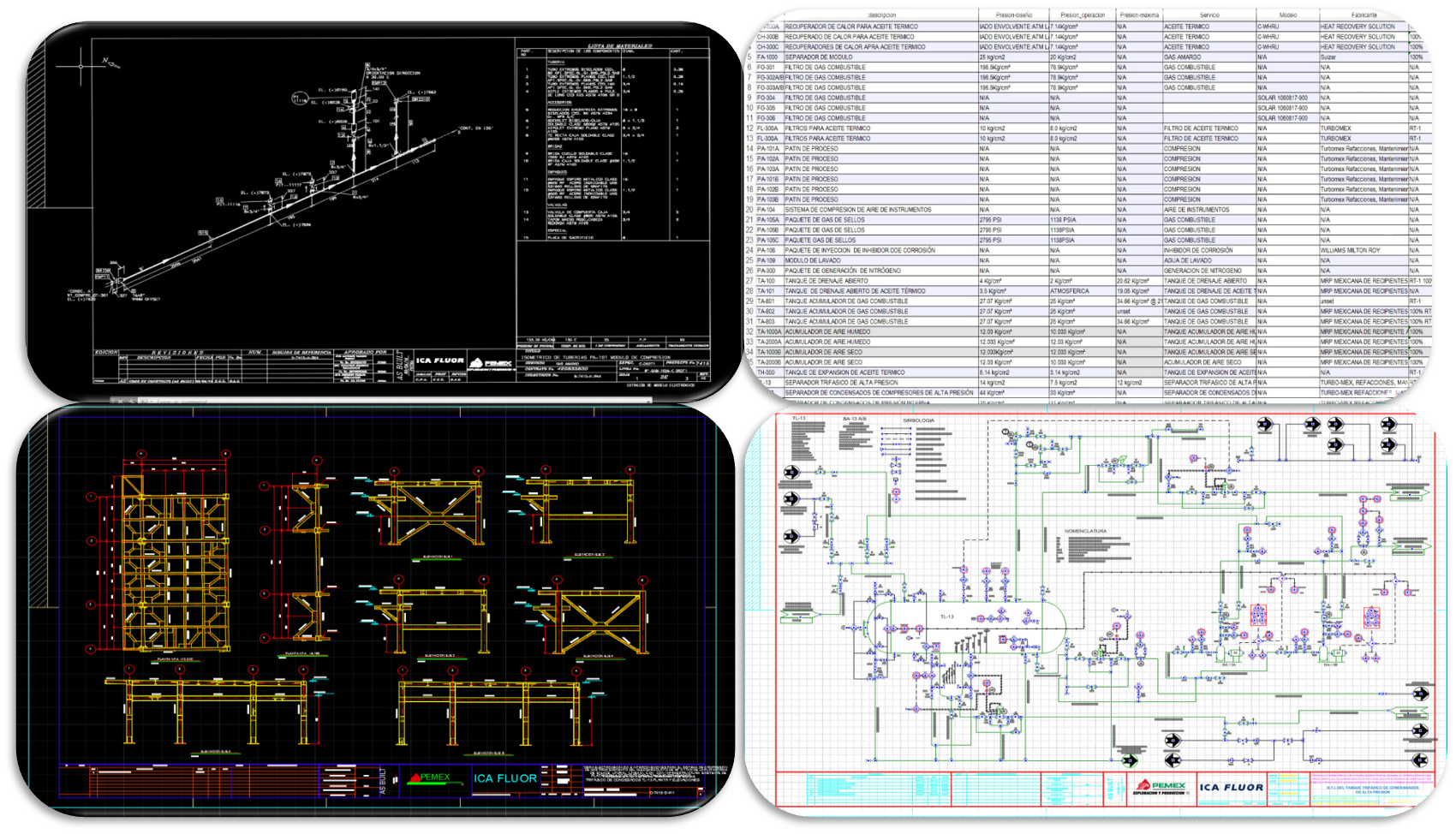Select the circled PI 11116 instrument bubble
The image size is (1456, 834).
[x=301, y=99]
